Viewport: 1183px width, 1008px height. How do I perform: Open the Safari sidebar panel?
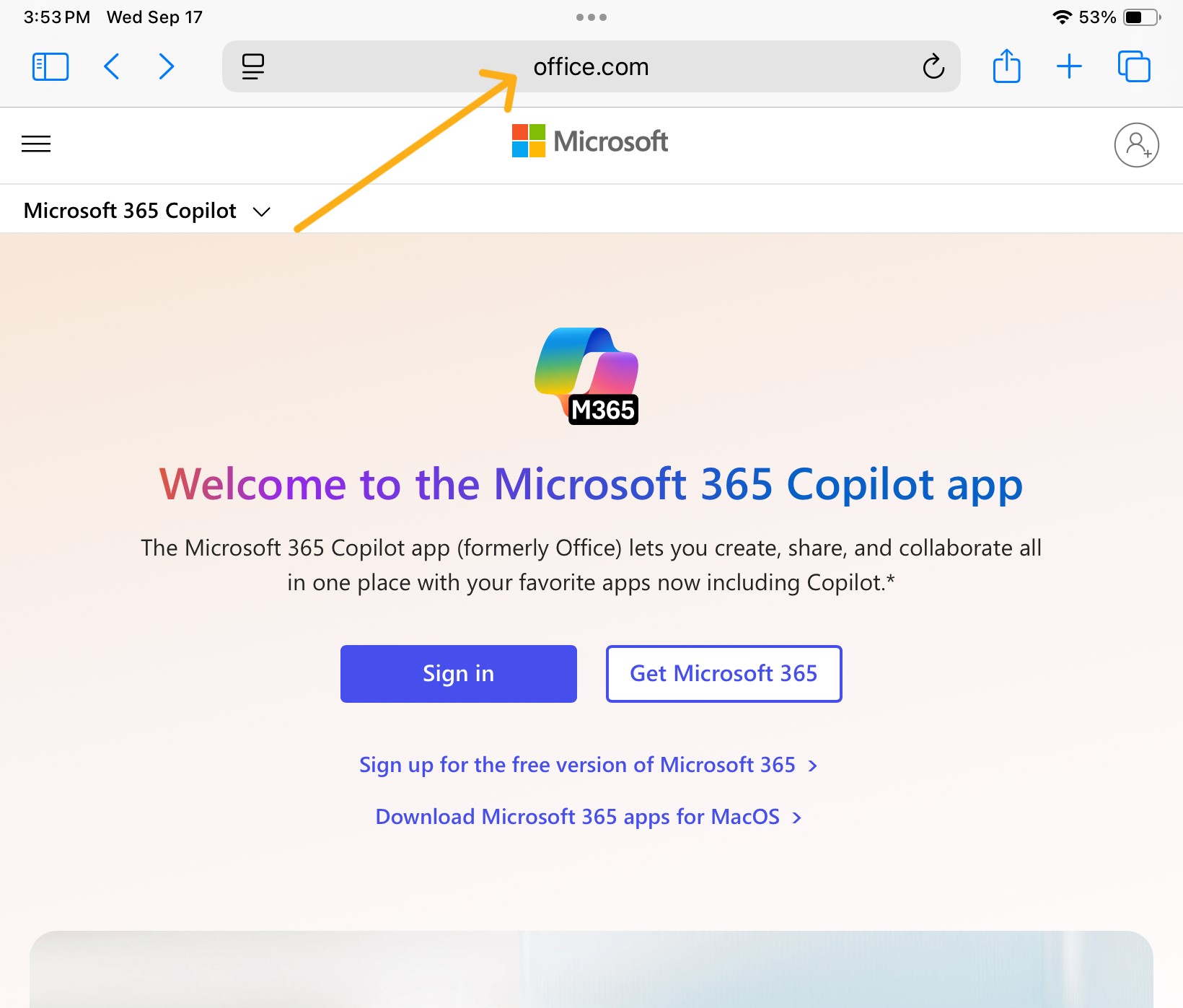[49, 66]
